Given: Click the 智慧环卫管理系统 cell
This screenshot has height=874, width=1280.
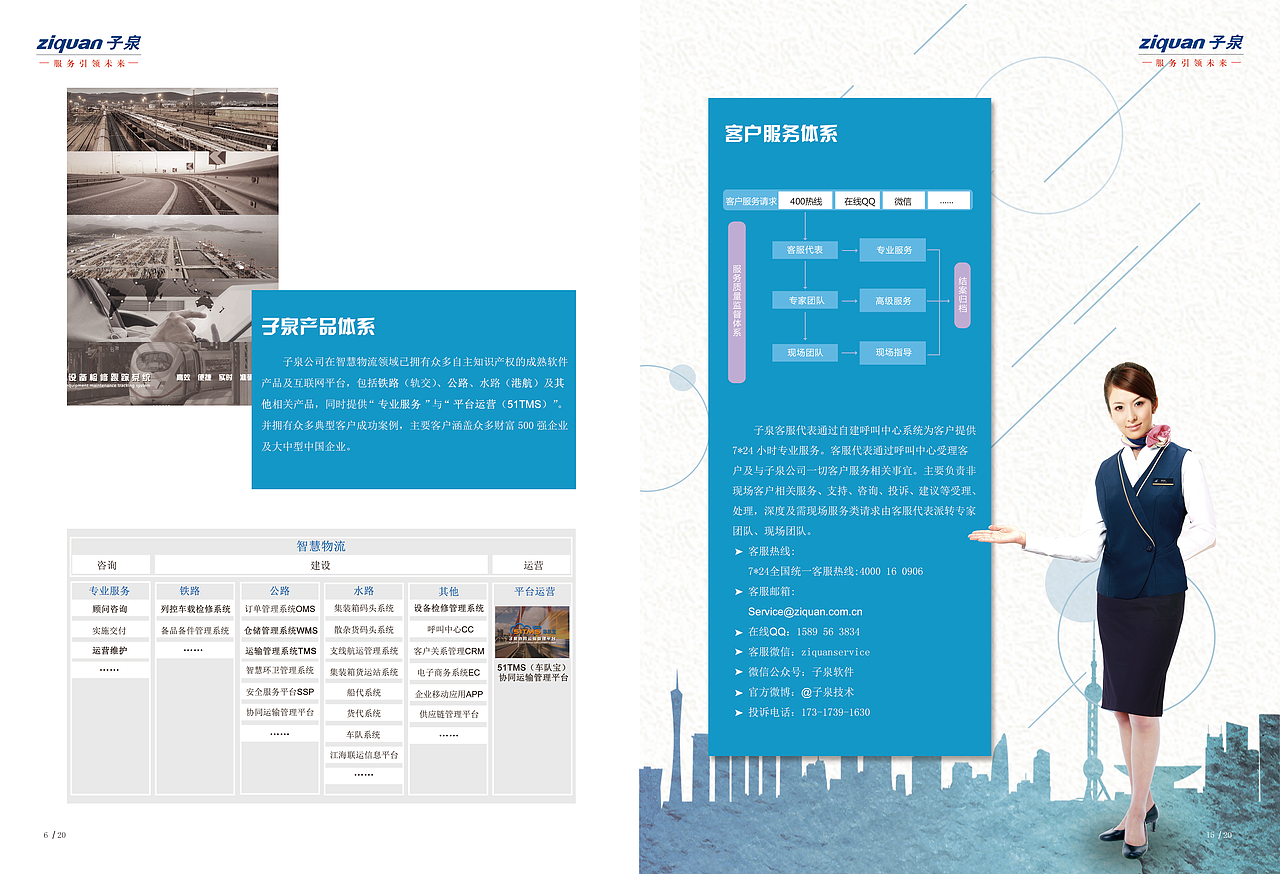Looking at the screenshot, I should pos(280,671).
